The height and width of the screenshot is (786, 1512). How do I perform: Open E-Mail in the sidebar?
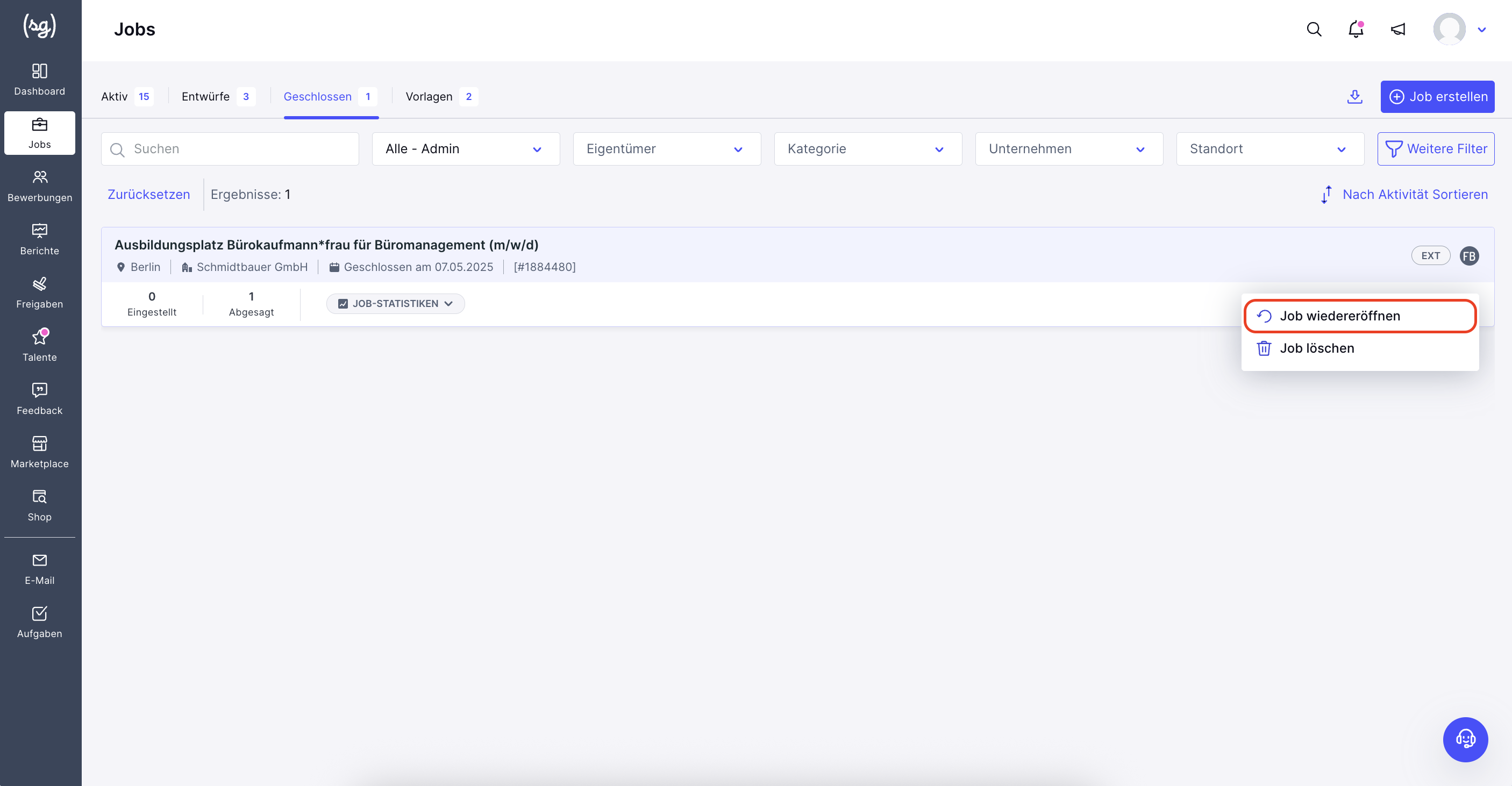39,569
